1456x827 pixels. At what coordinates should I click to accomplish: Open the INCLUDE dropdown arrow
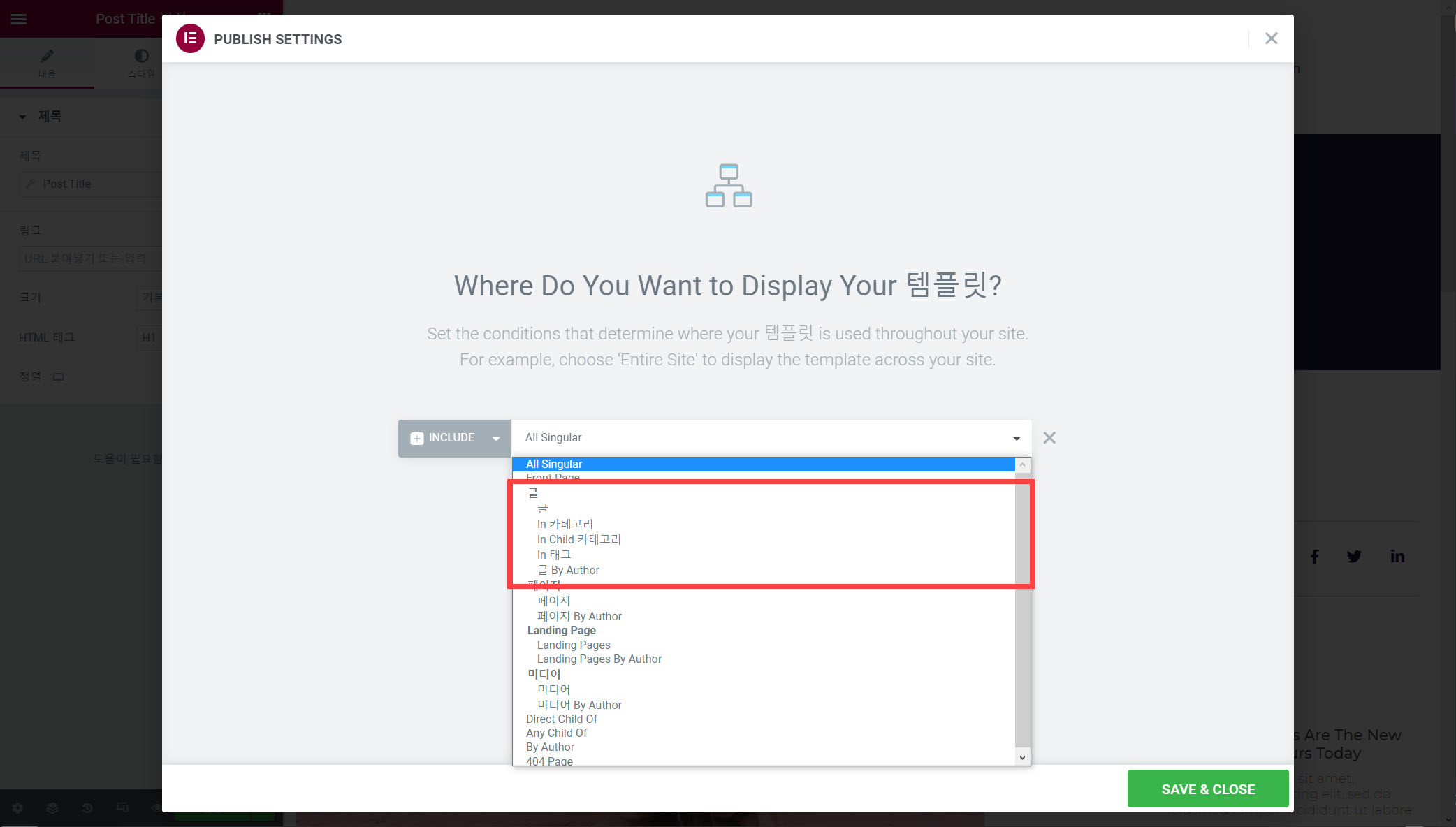coord(496,438)
